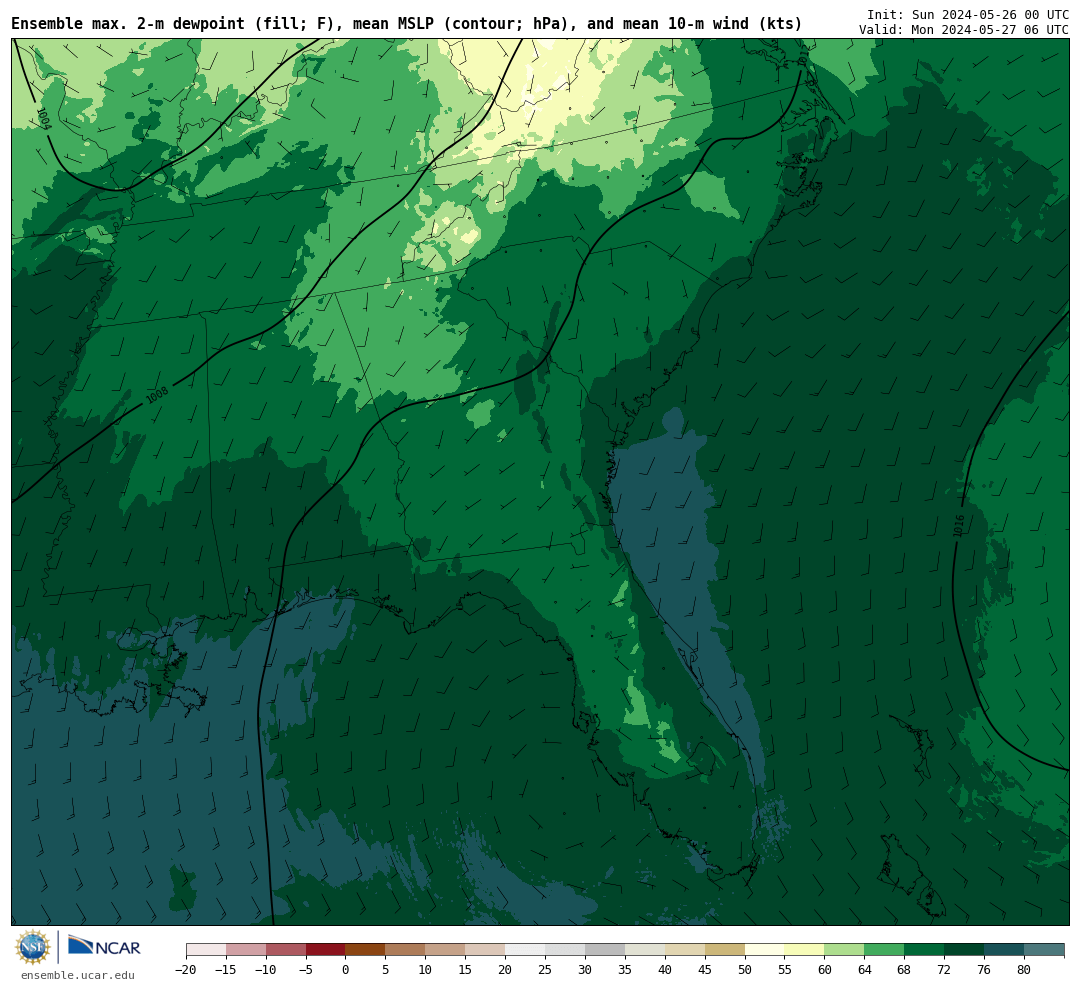
Task: Pick the dark teal swatch between 76 and 80
Action: pyautogui.click(x=1005, y=950)
